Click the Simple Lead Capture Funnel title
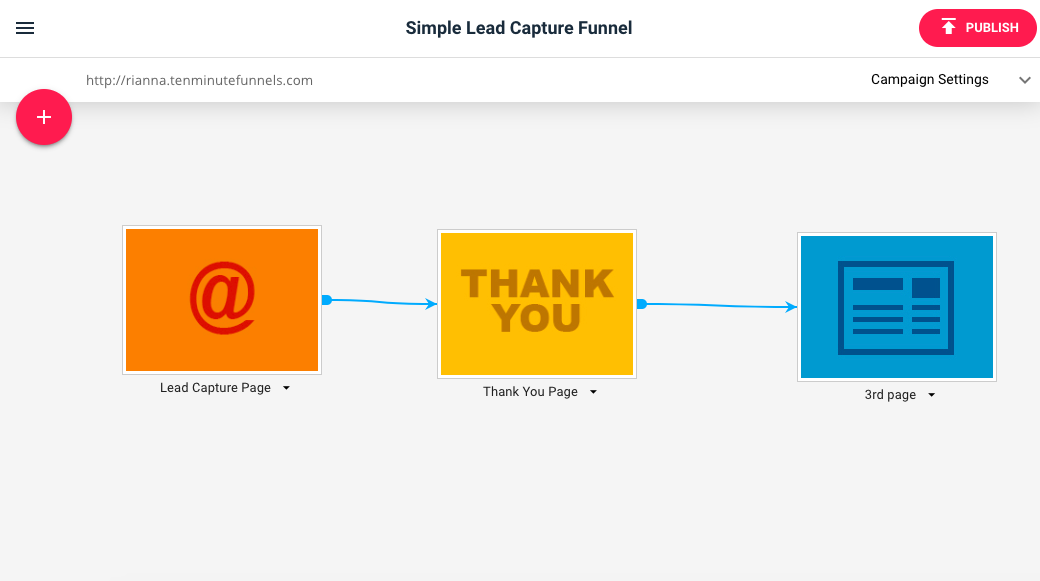 (x=519, y=28)
